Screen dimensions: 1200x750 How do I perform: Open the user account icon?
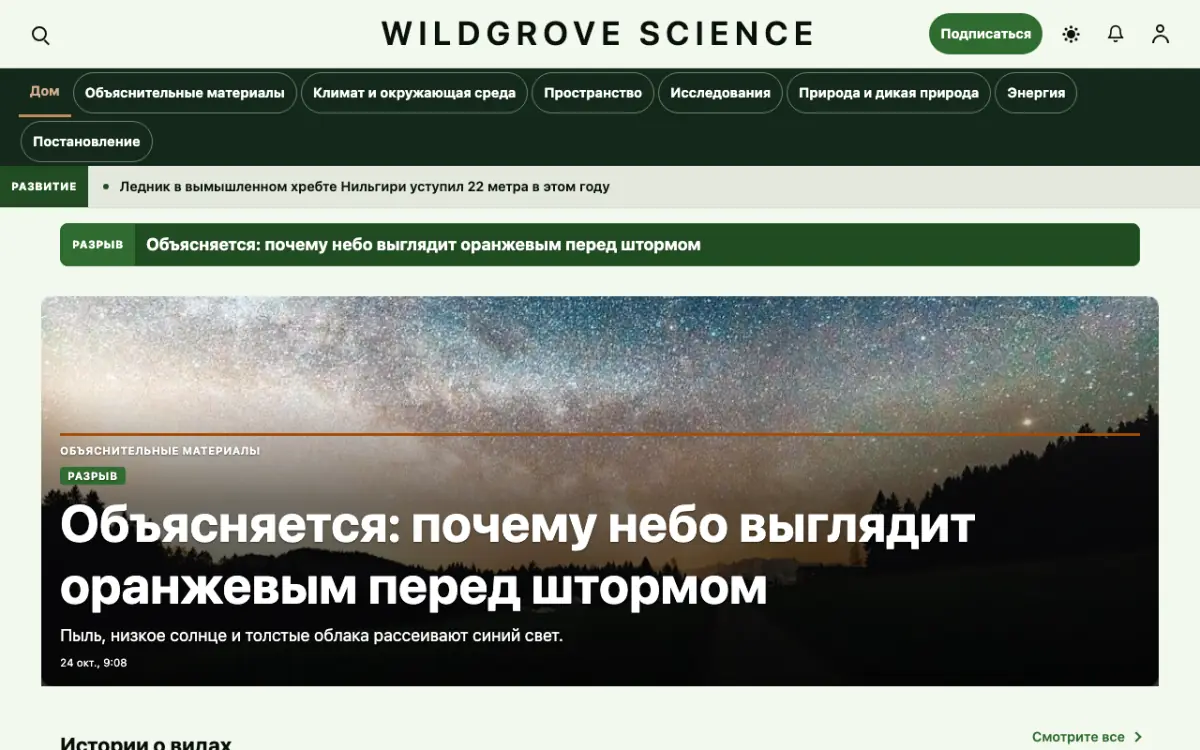point(1160,34)
